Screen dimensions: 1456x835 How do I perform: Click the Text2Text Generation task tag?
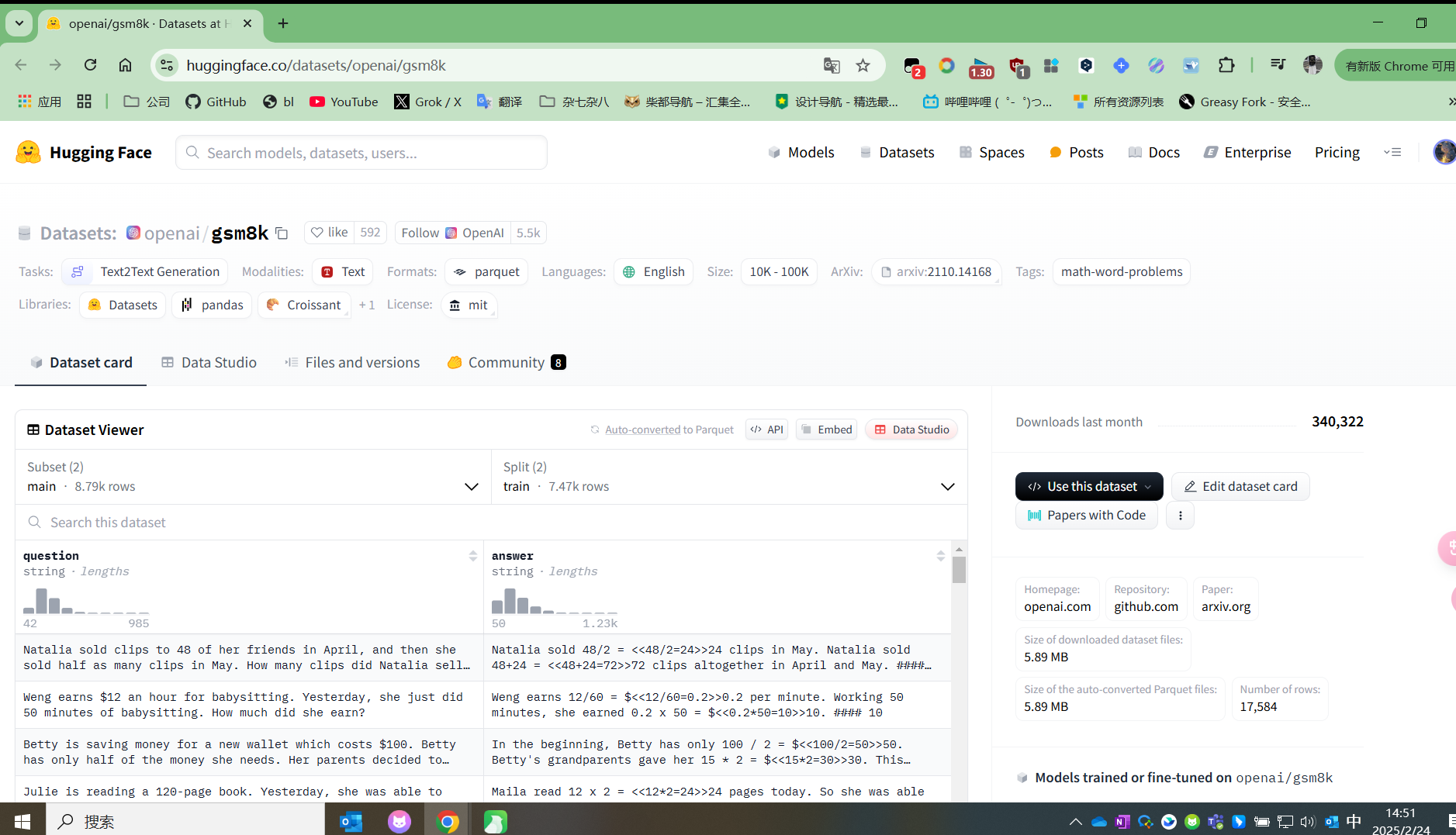point(144,272)
